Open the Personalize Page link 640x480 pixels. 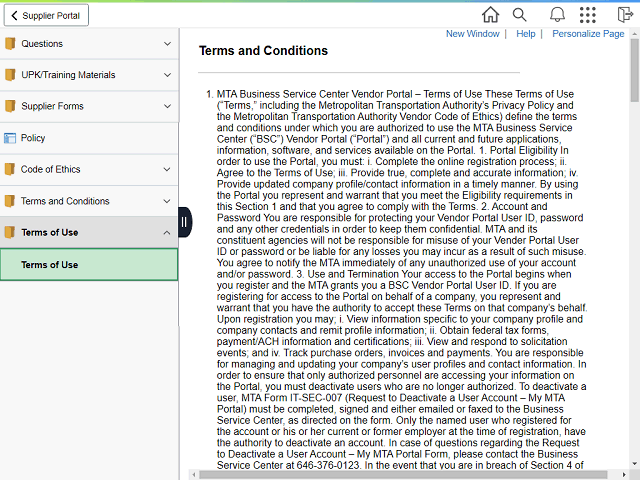click(588, 34)
